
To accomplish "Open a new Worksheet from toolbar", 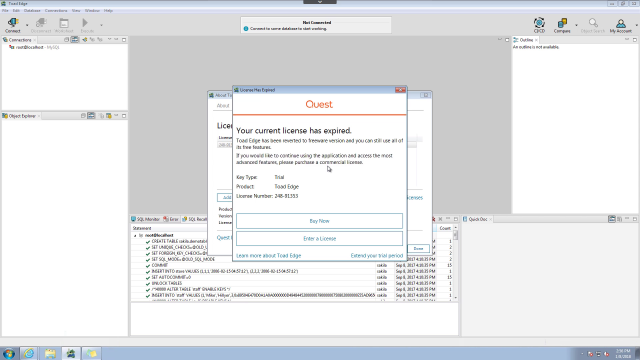I will coord(64,25).
